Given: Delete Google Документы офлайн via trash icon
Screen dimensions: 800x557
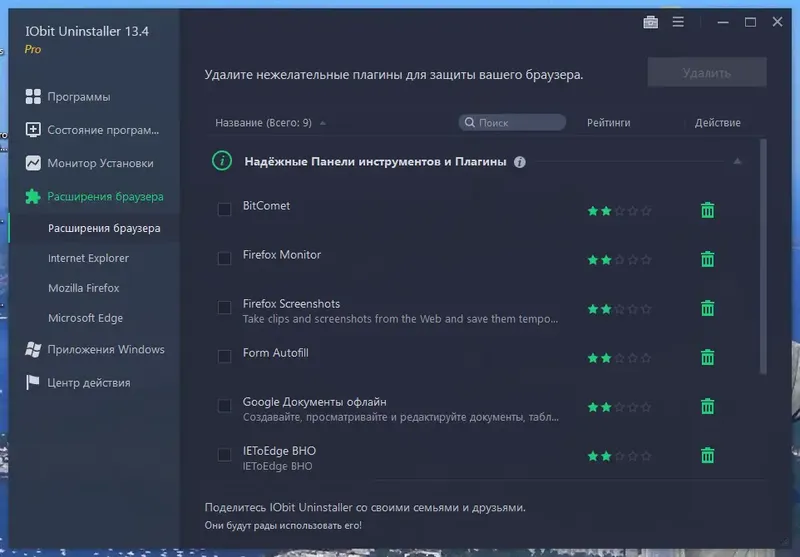Looking at the screenshot, I should 708,407.
